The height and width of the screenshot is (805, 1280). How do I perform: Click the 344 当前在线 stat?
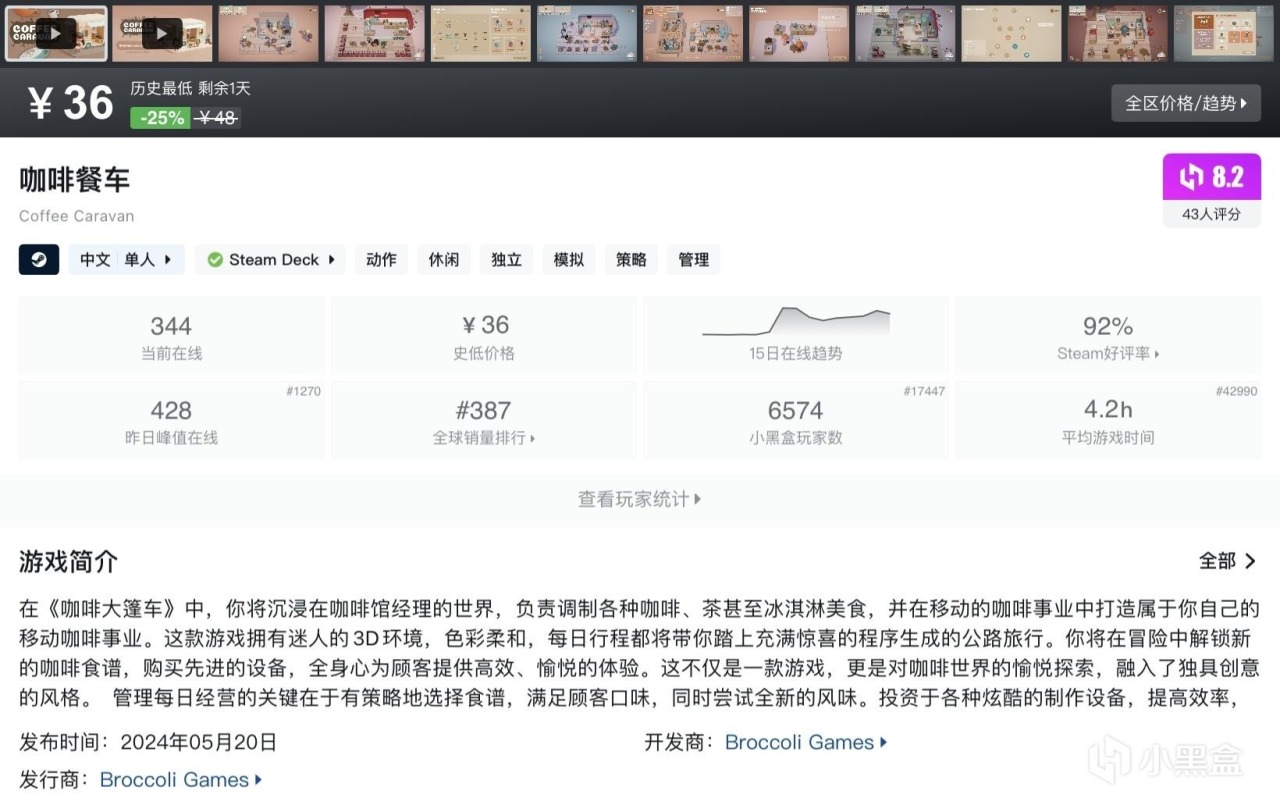click(x=171, y=334)
